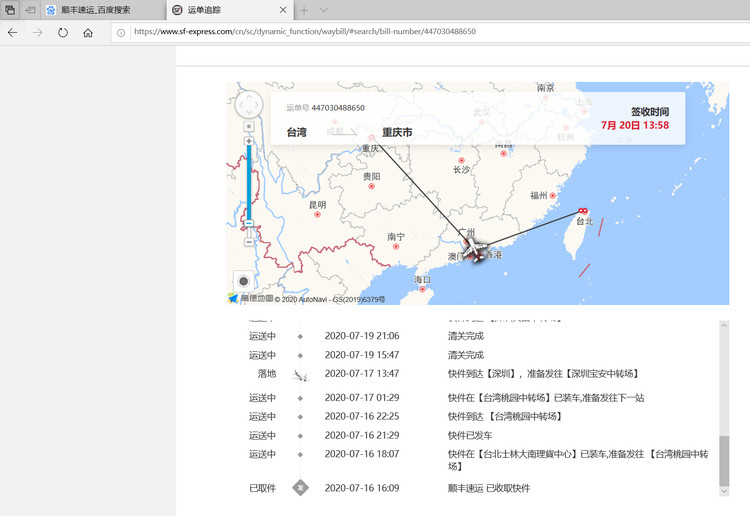Image resolution: width=750 pixels, height=518 pixels.
Task: Click 快件到达【台湾桃园中转场】 entry
Action: coord(505,417)
